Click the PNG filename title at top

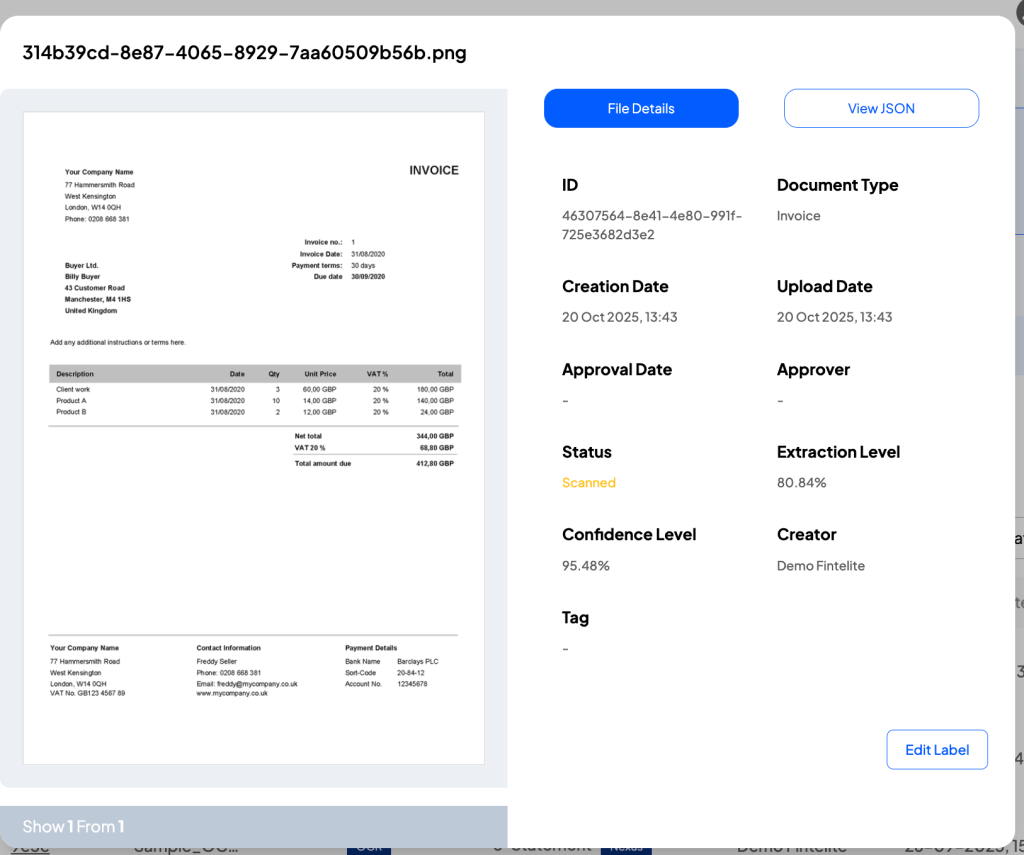point(245,52)
